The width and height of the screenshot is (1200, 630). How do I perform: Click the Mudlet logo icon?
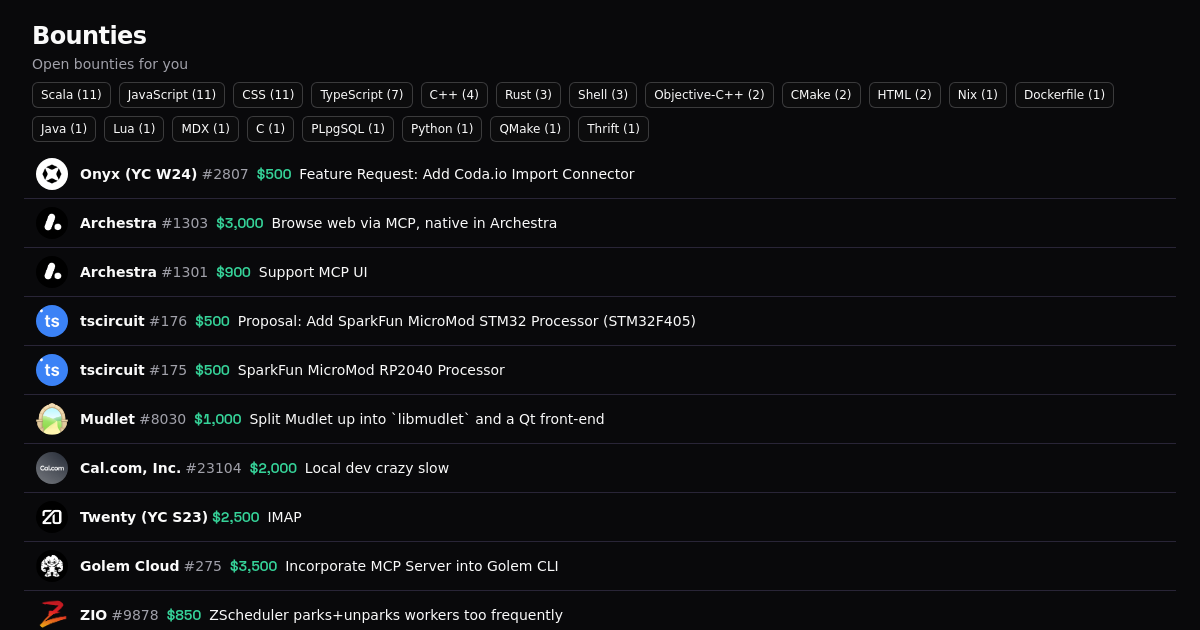[x=52, y=419]
